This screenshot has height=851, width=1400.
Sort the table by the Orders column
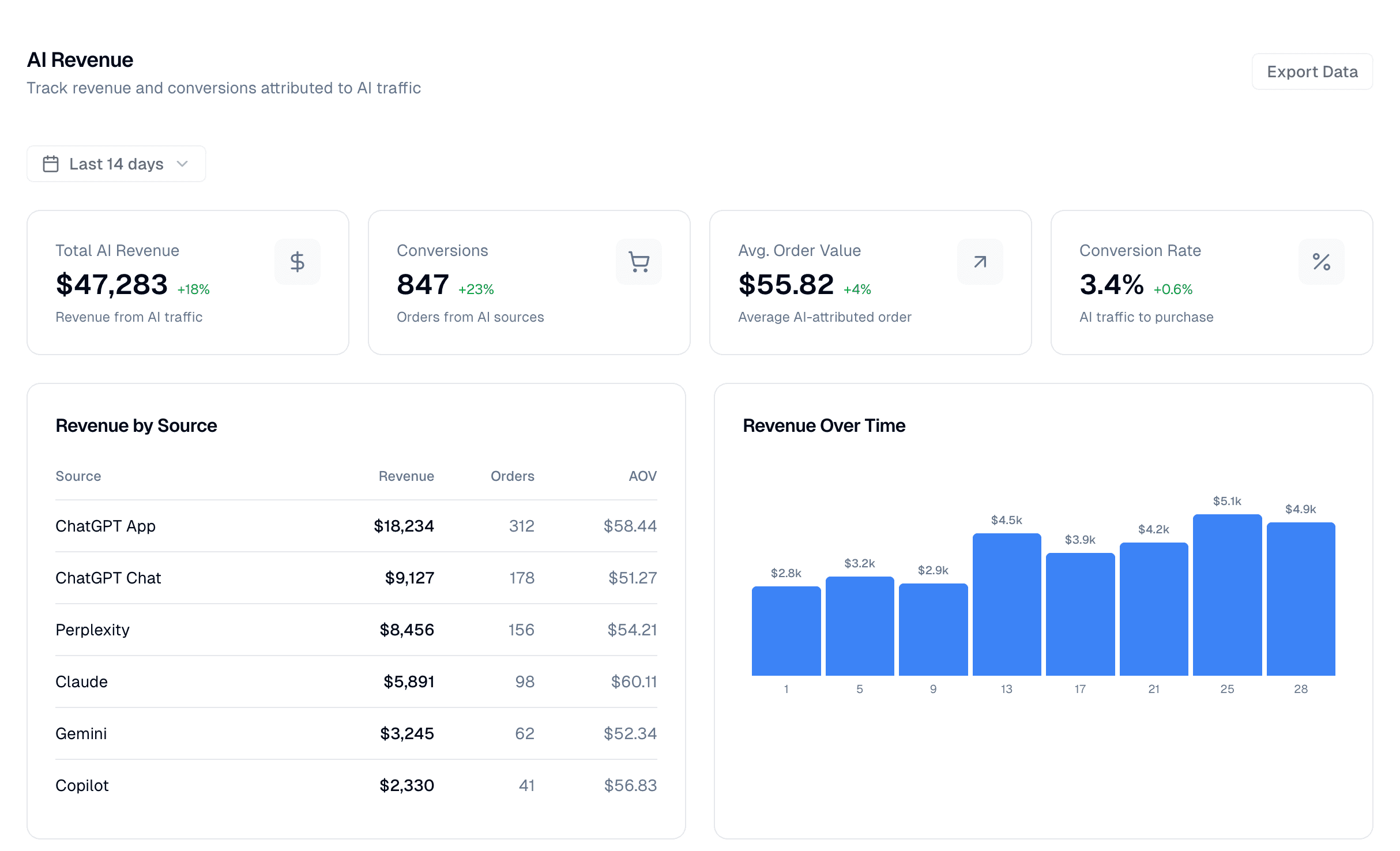tap(512, 476)
